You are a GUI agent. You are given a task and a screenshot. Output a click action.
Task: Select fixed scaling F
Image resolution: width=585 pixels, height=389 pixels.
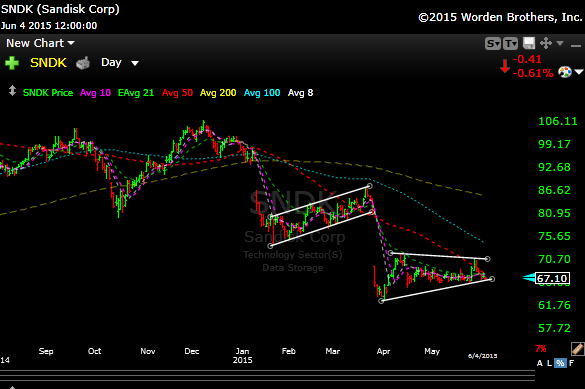point(571,363)
